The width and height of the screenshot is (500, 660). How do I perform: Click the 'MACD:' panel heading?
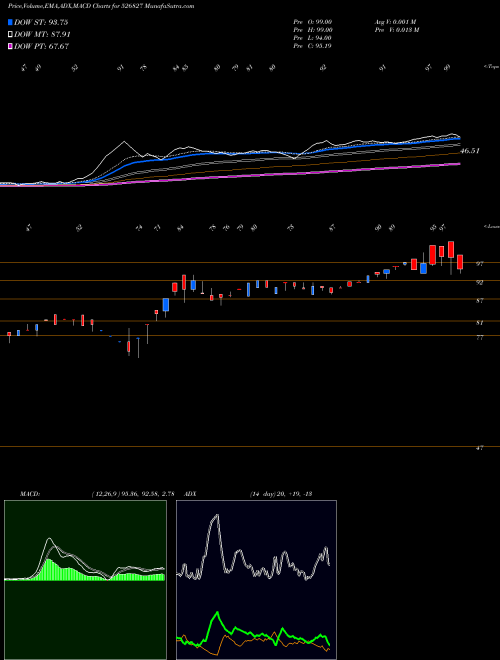[x=29, y=494]
